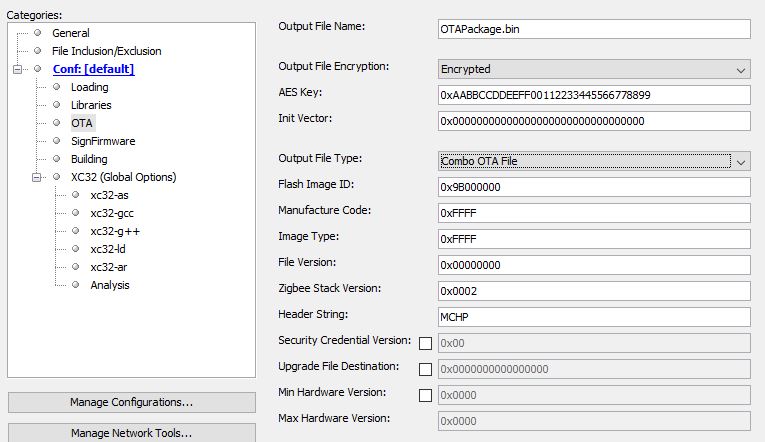This screenshot has width=765, height=442.
Task: Open the Output File Type dropdown
Action: [594, 161]
